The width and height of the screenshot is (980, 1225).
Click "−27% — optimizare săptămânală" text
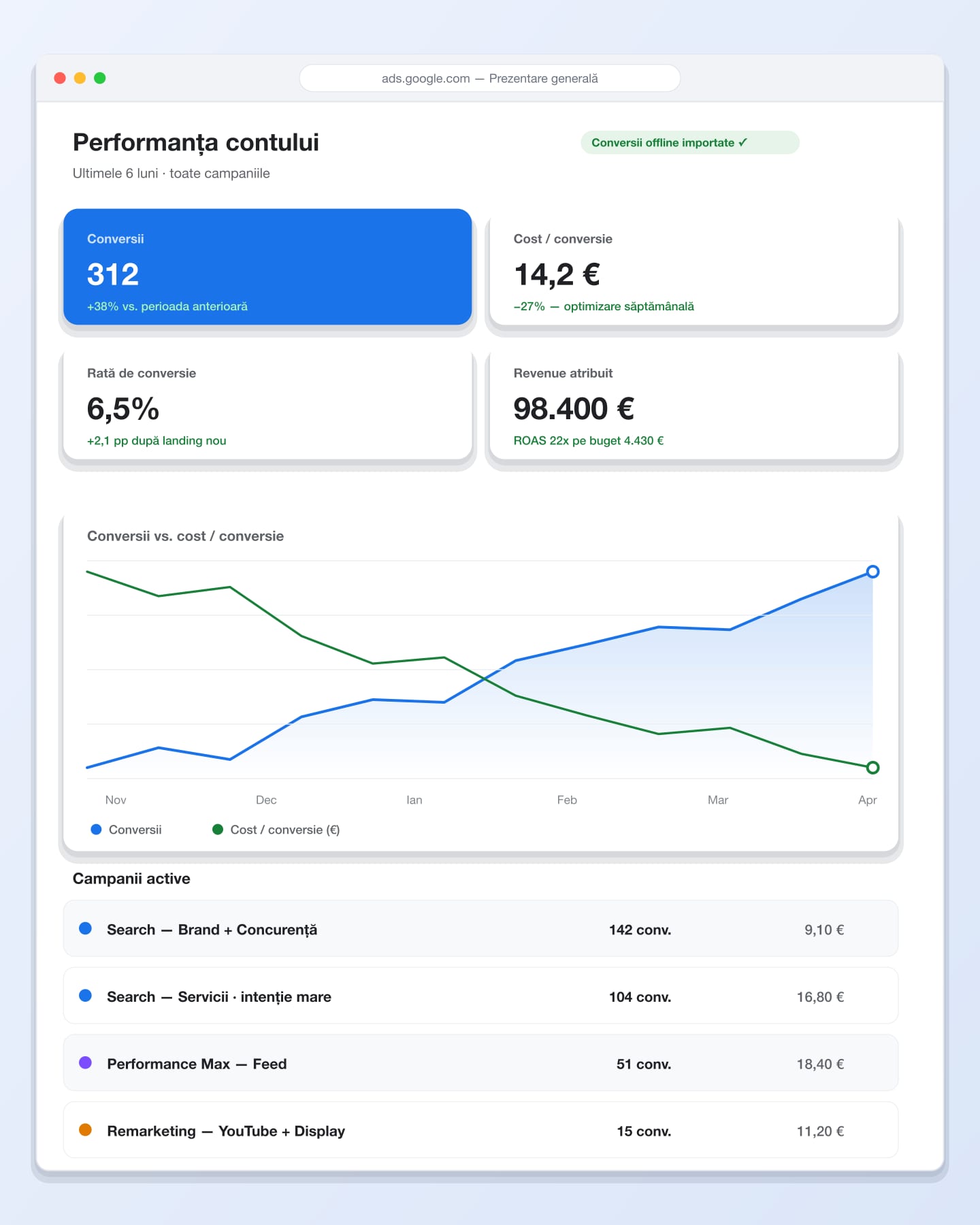click(604, 306)
